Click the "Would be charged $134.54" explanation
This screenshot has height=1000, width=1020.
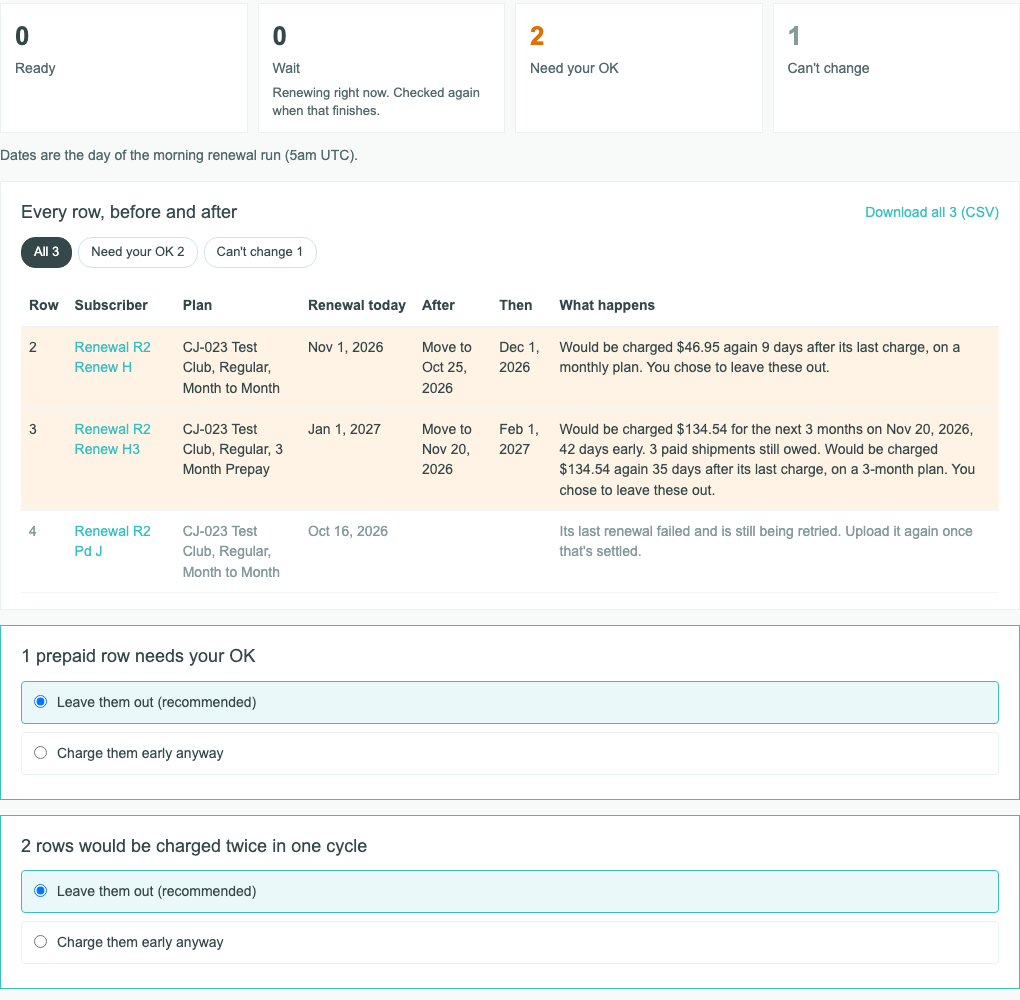[768, 460]
